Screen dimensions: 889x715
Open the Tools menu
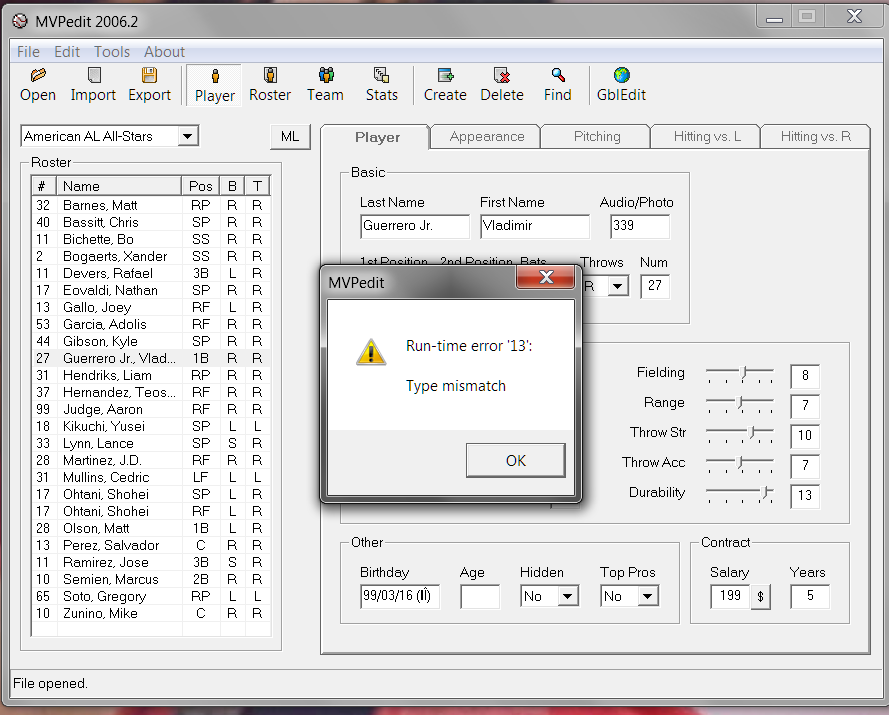pos(112,52)
